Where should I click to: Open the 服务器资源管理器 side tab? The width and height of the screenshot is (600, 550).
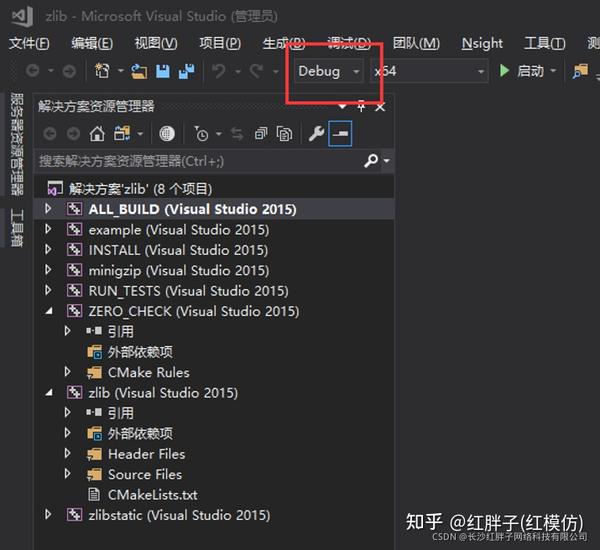tap(17, 144)
